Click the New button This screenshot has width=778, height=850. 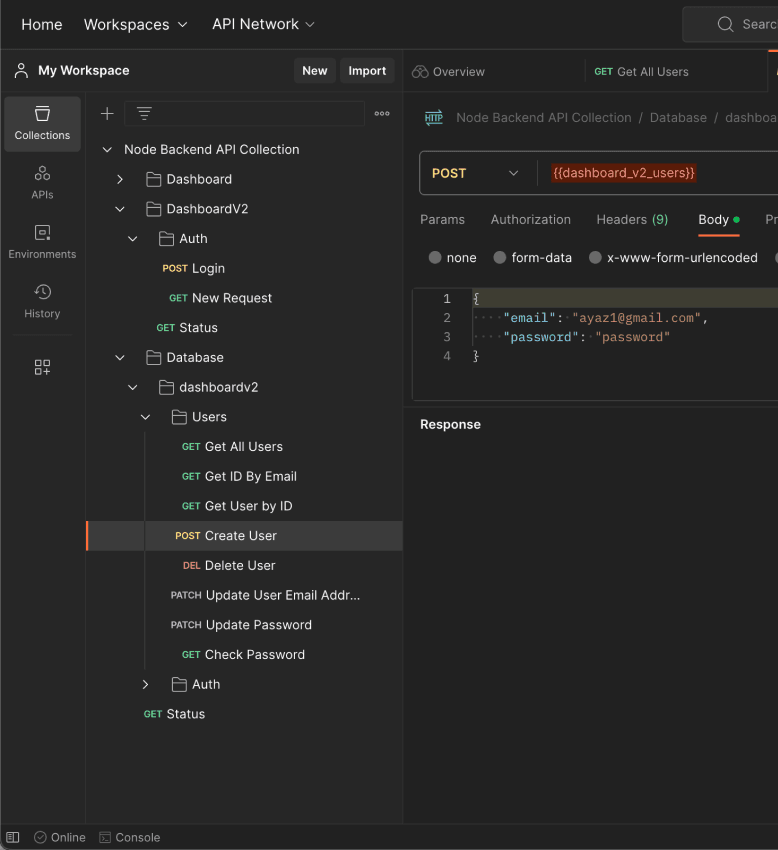[x=314, y=70]
